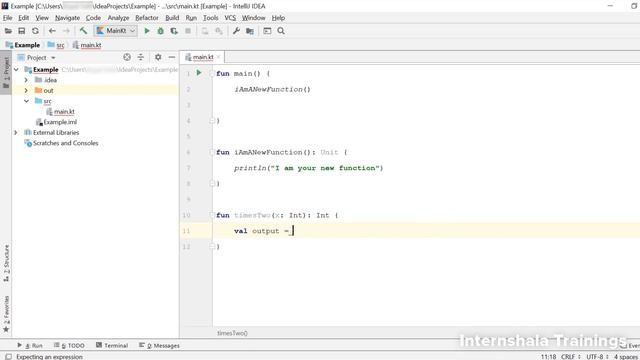
Task: Click the Save All toolbar icon
Action: point(22,31)
